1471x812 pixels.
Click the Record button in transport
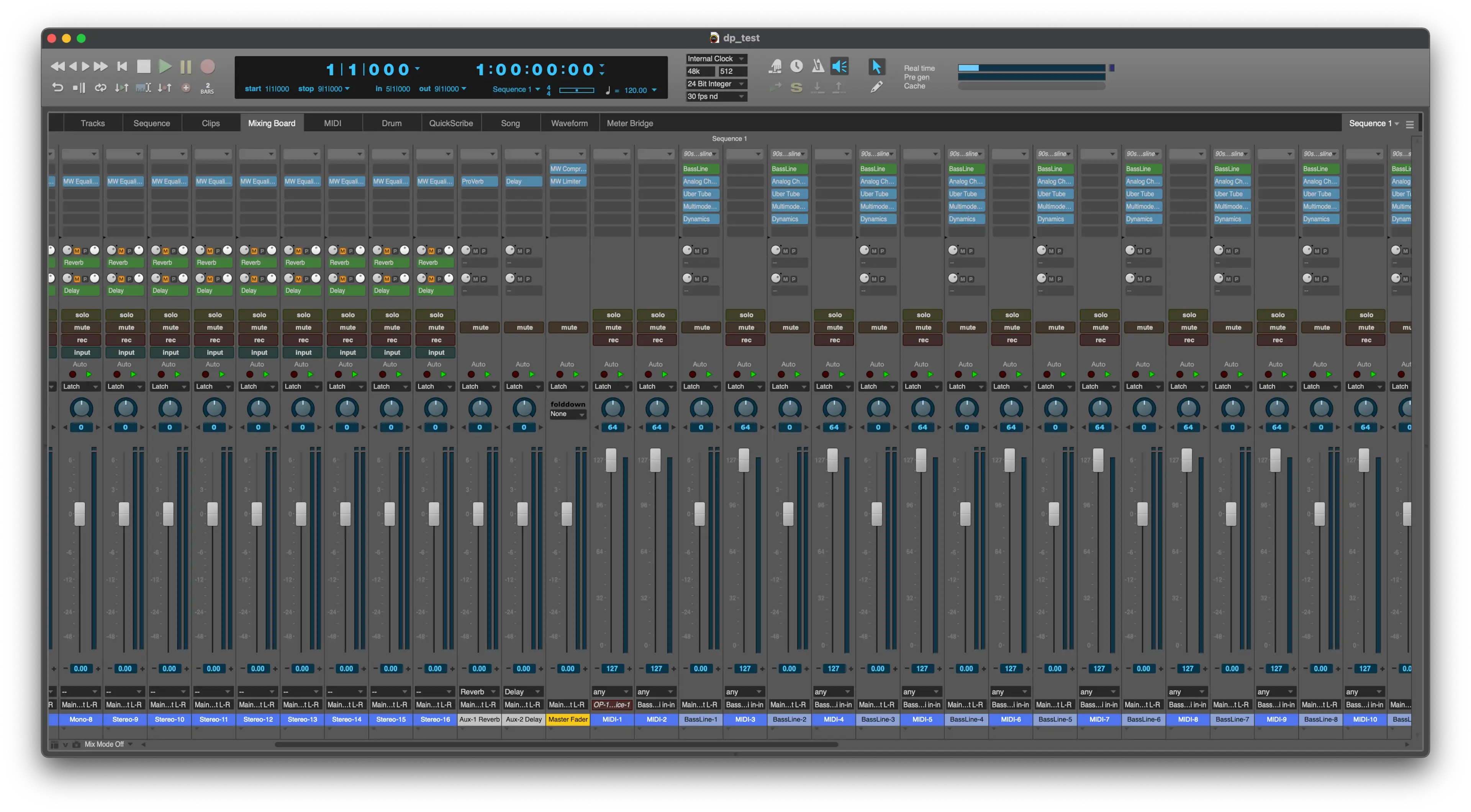pos(208,67)
